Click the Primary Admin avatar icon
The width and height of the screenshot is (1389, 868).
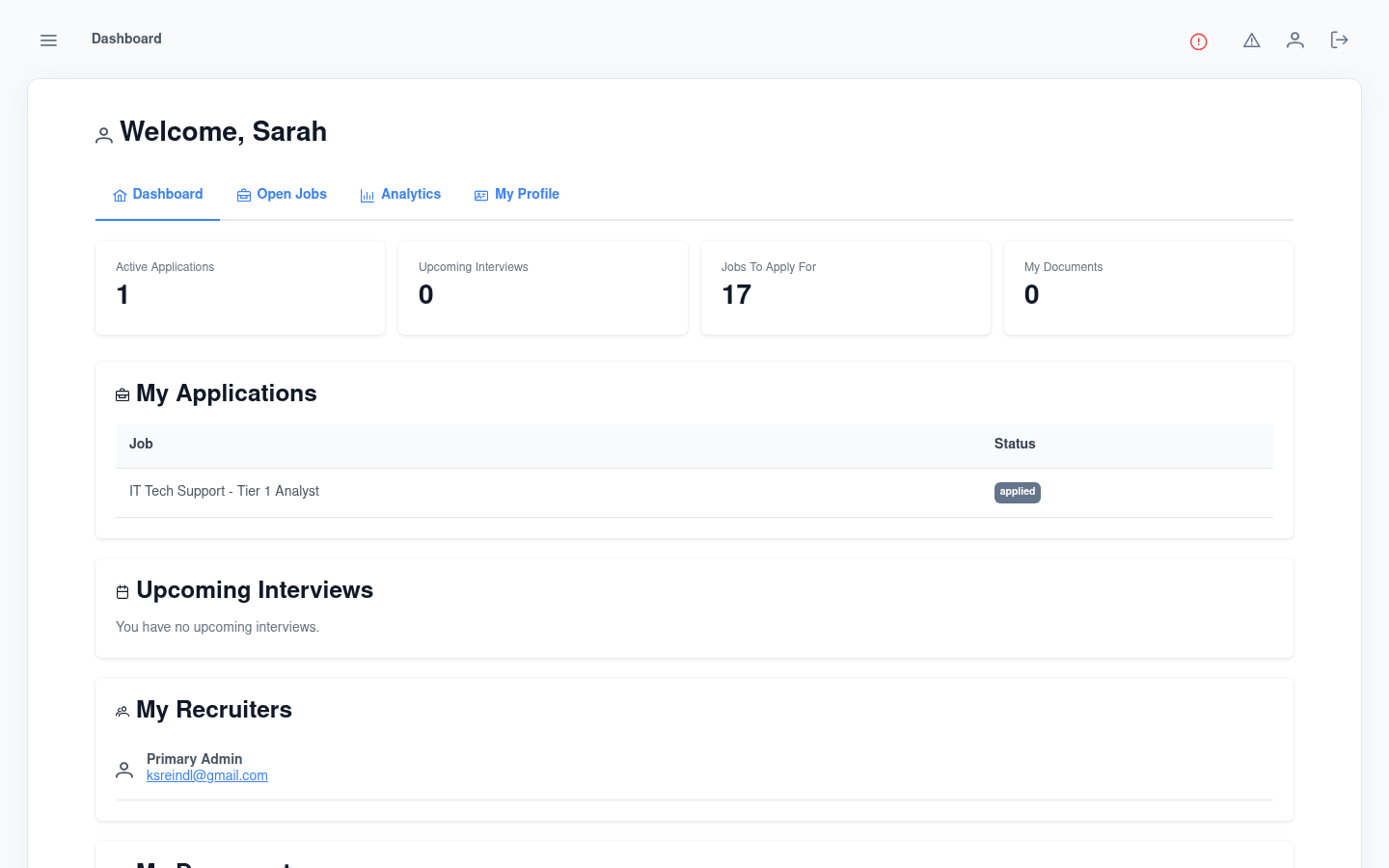coord(124,770)
